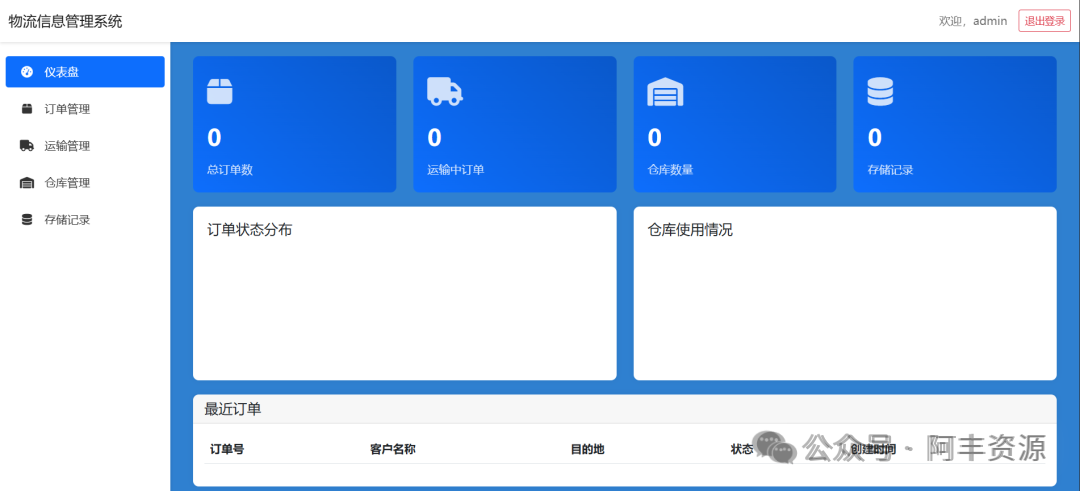Click the 0 value above 总订单数
Image resolution: width=1080 pixels, height=491 pixels.
pos(214,138)
